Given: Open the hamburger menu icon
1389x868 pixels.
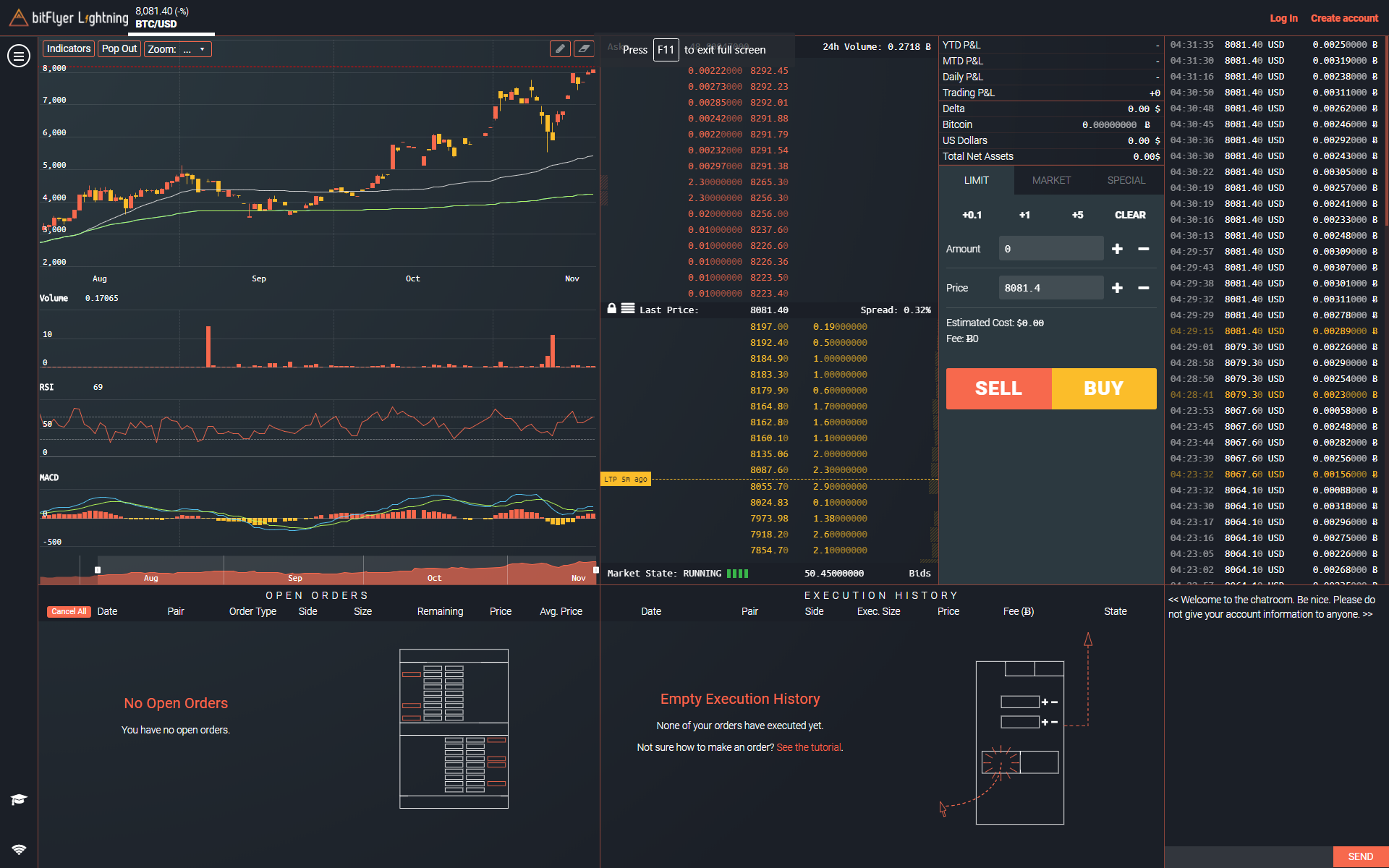Looking at the screenshot, I should 18,55.
